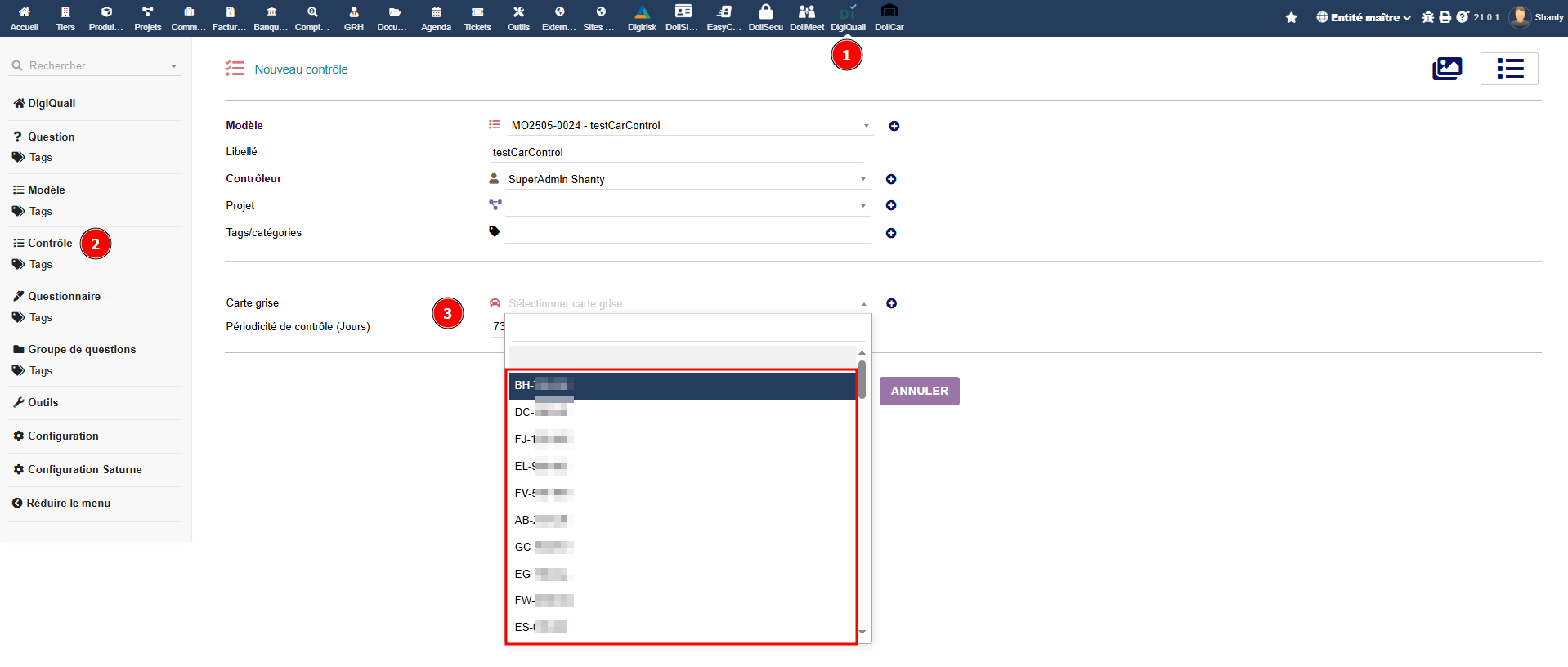Open the DoliCar module

point(889,18)
